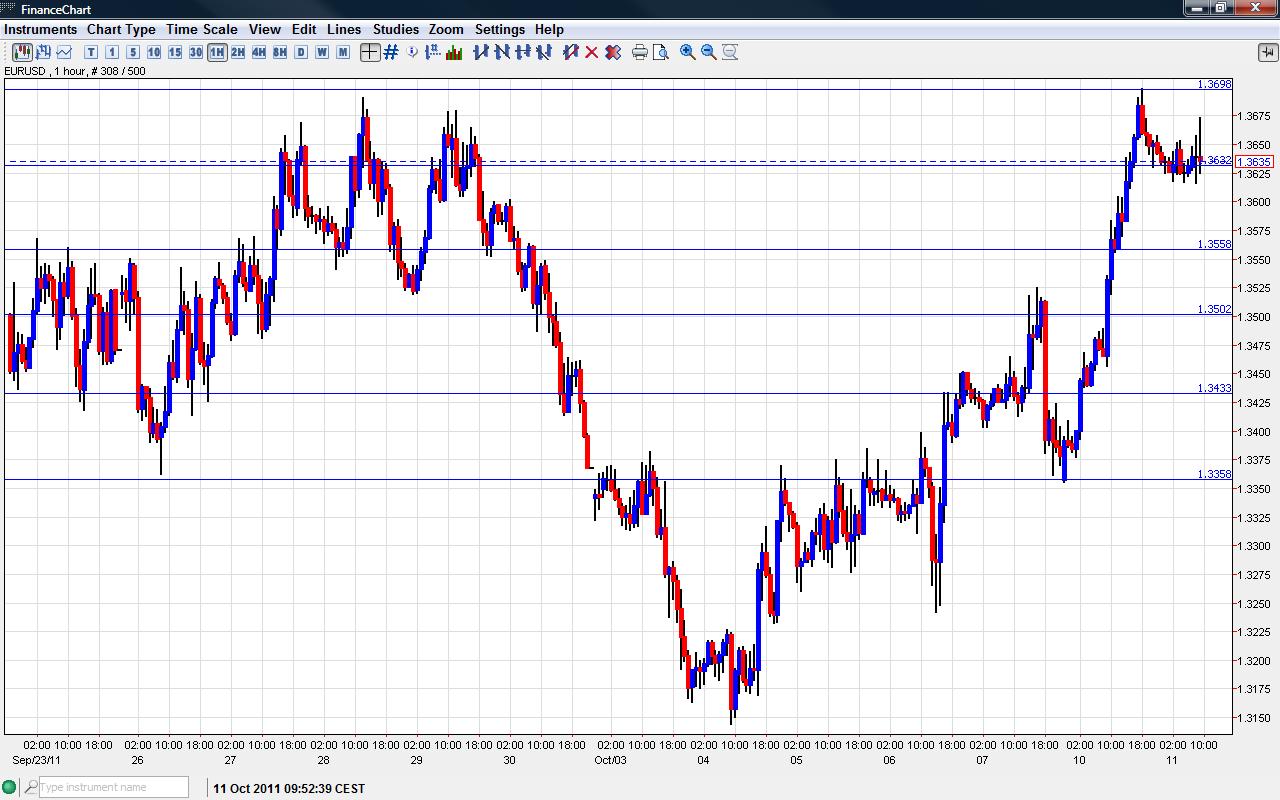Zoom in on the chart
Viewport: 1280px width, 800px height.
[688, 52]
